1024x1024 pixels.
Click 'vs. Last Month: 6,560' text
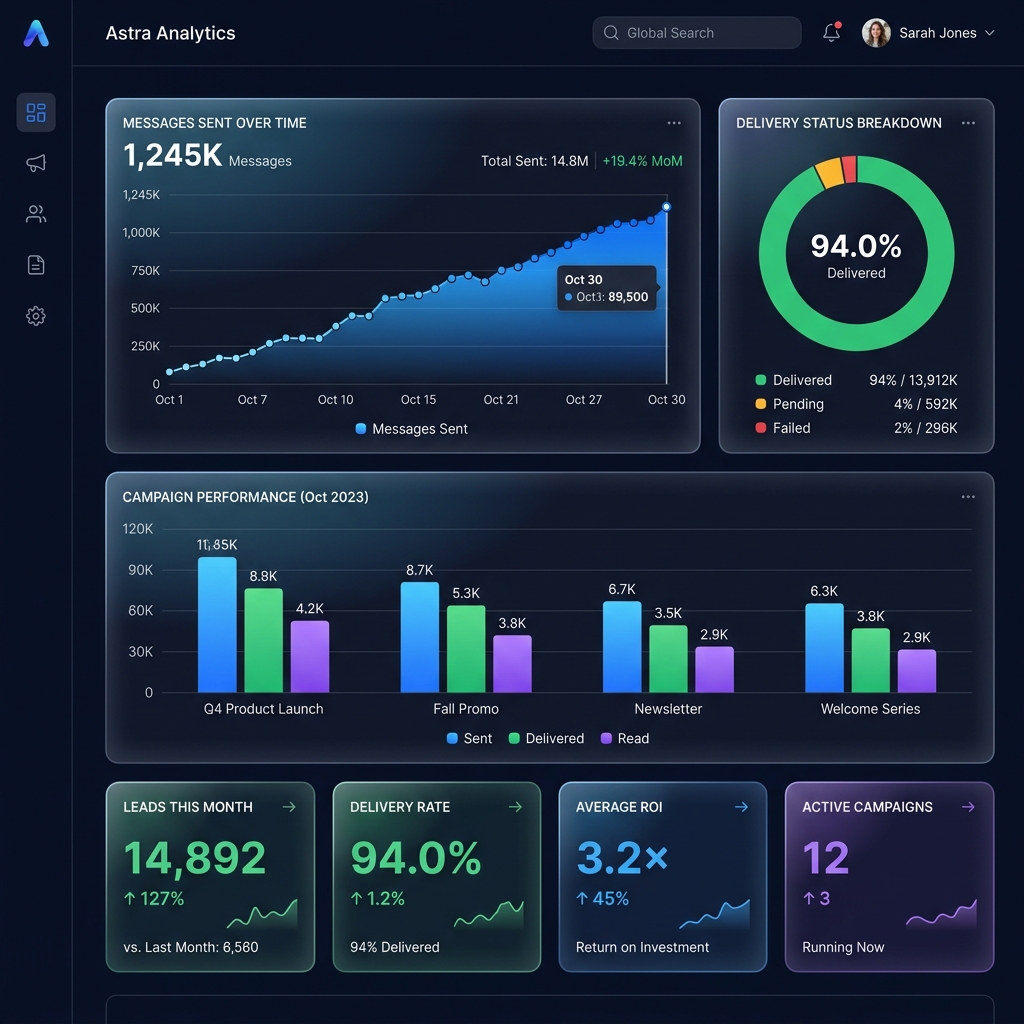pyautogui.click(x=191, y=947)
